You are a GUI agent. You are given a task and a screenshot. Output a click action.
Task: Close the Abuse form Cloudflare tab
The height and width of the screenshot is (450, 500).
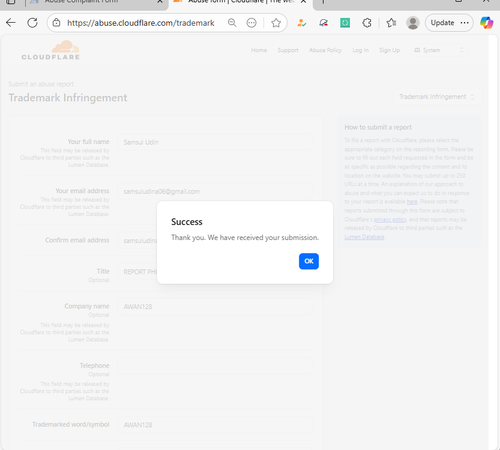coord(303,2)
